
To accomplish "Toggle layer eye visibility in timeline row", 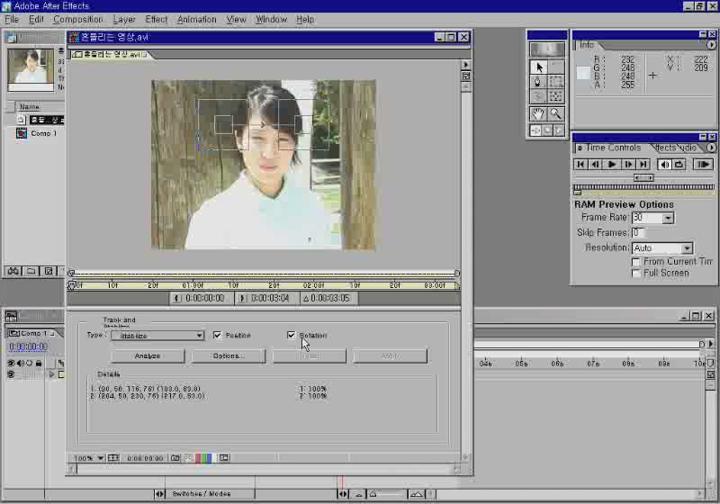I will (x=11, y=374).
